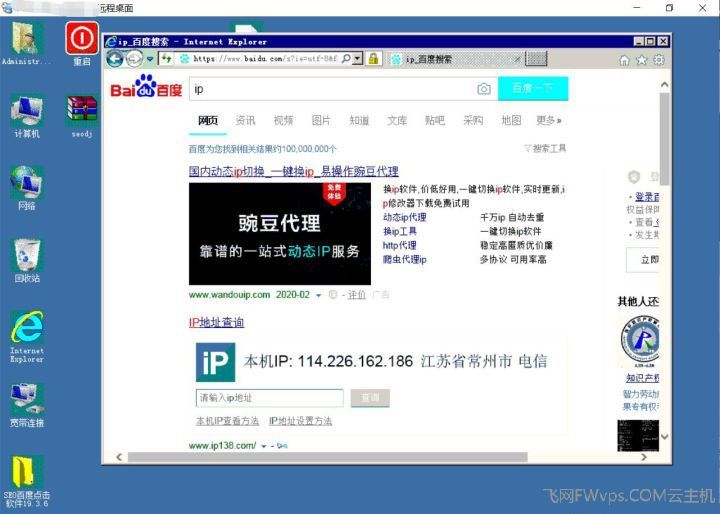
Task: Click the horizontal scrollbar left arrow
Action: 119,457
